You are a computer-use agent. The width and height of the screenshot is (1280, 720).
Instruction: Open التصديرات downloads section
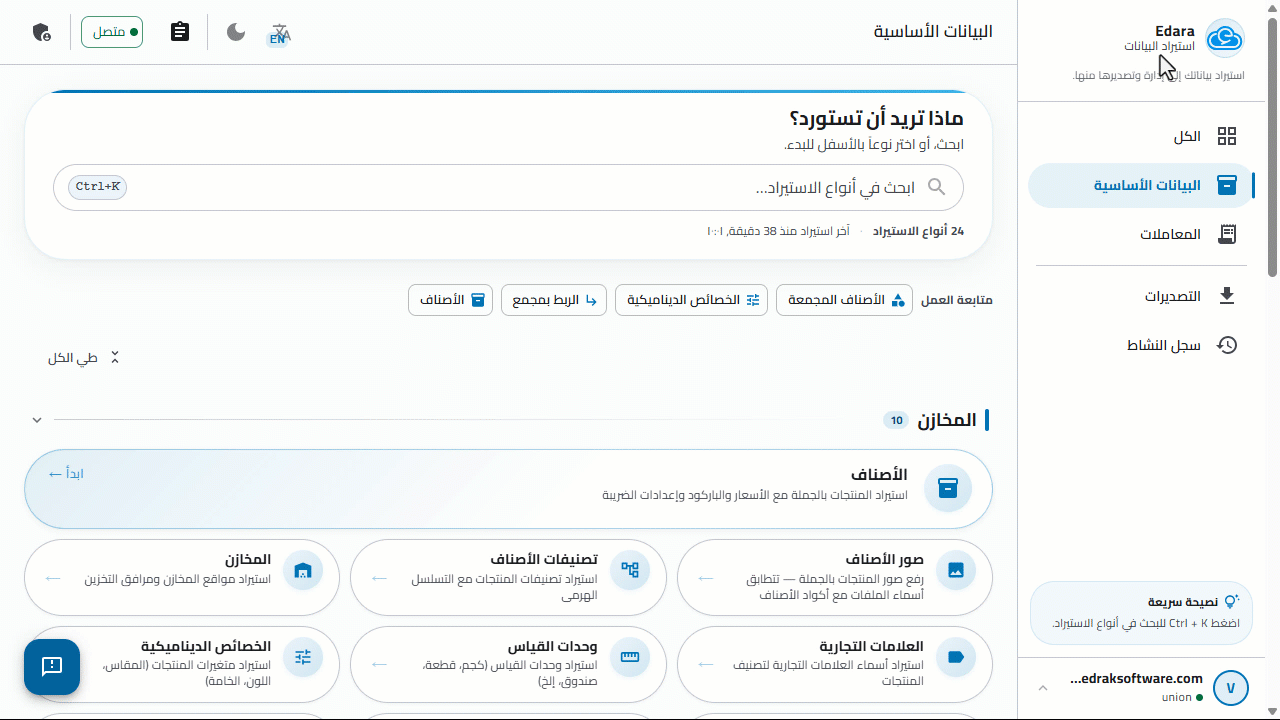pyautogui.click(x=1141, y=297)
